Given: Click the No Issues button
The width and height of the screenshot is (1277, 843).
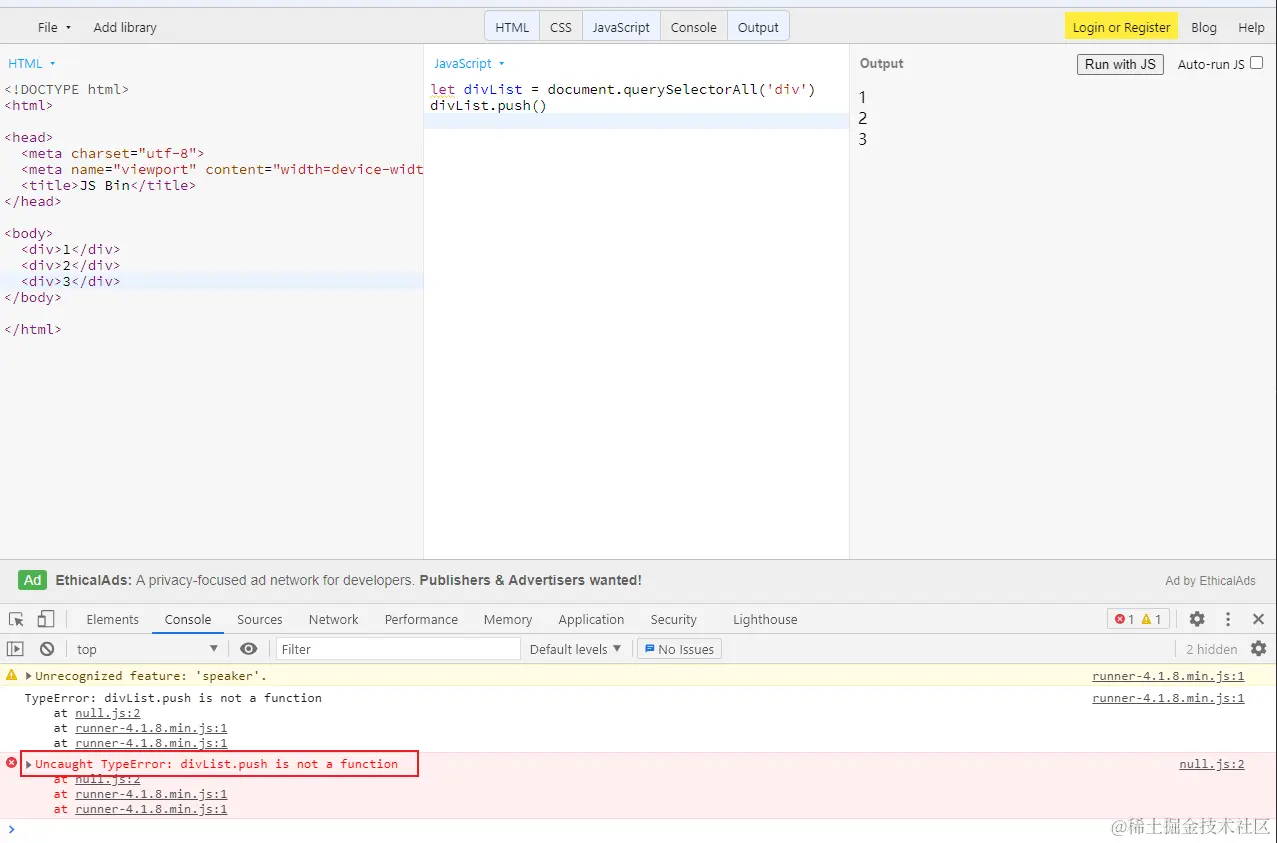Looking at the screenshot, I should click(x=679, y=649).
